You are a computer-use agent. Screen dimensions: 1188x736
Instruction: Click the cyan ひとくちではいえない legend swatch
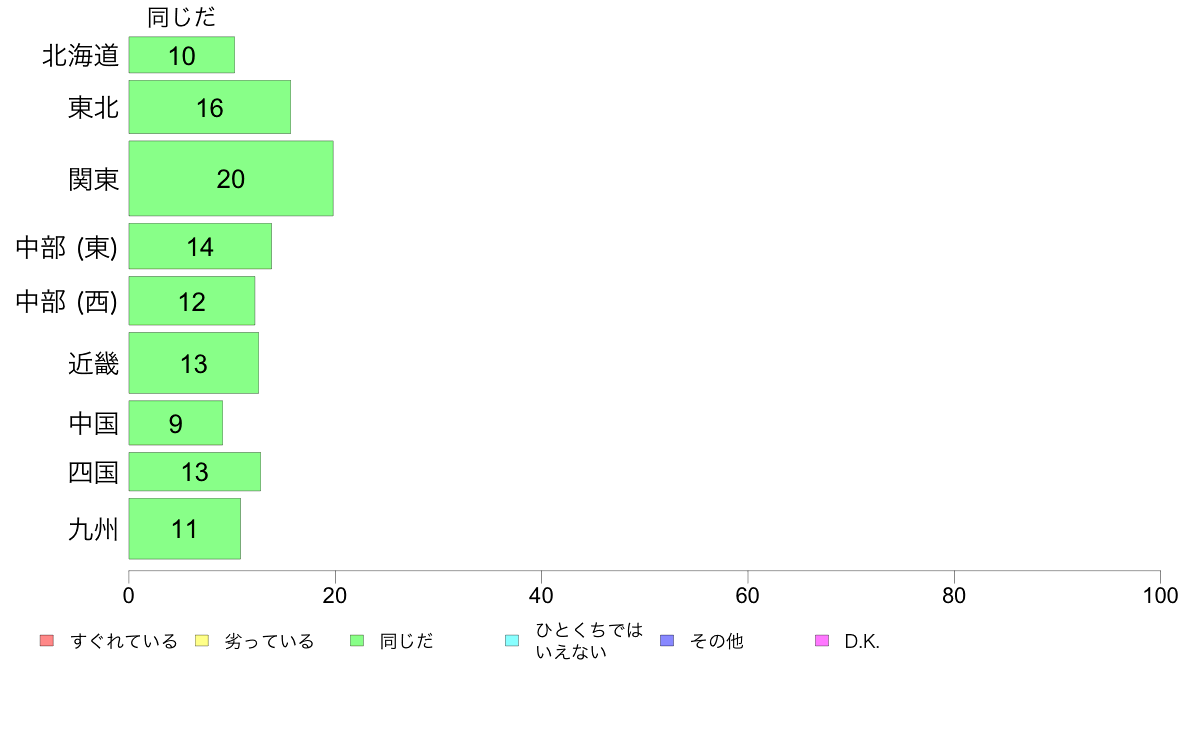512,641
